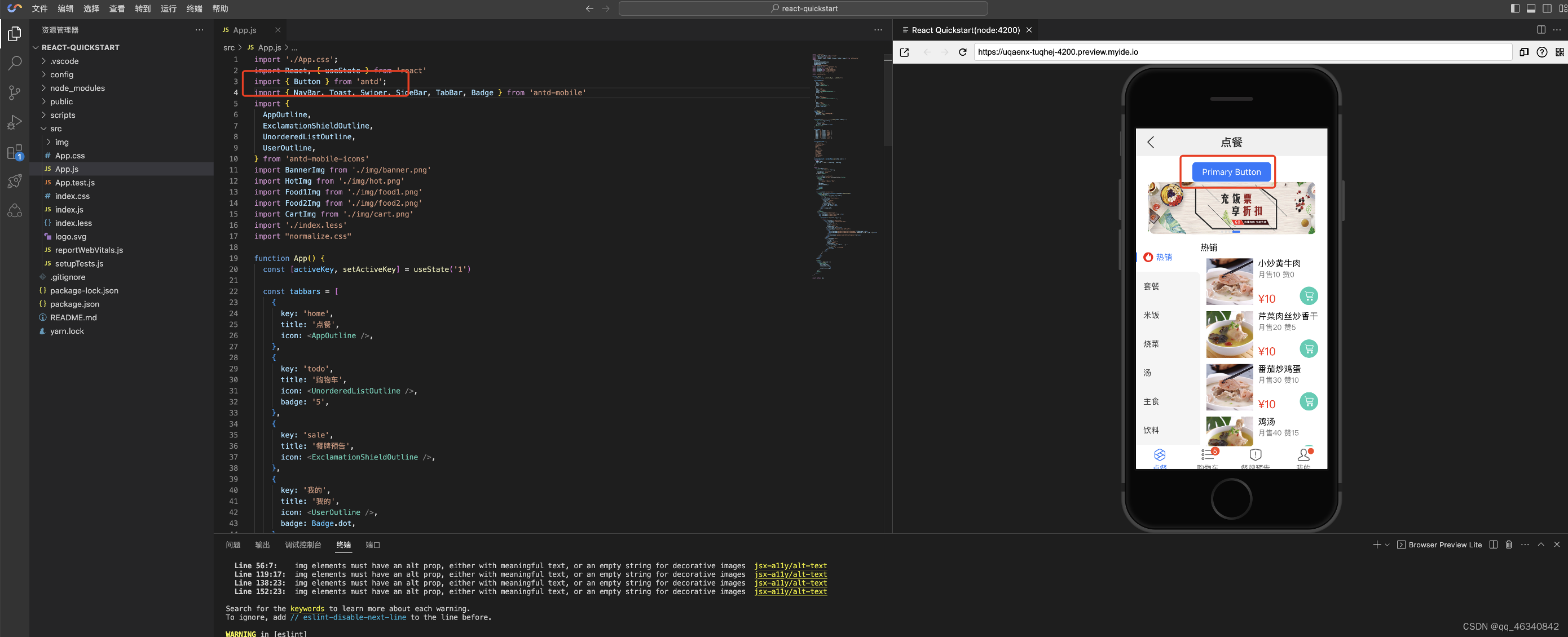Image resolution: width=1568 pixels, height=637 pixels.
Task: Open the Search view in activity bar
Action: pos(15,63)
